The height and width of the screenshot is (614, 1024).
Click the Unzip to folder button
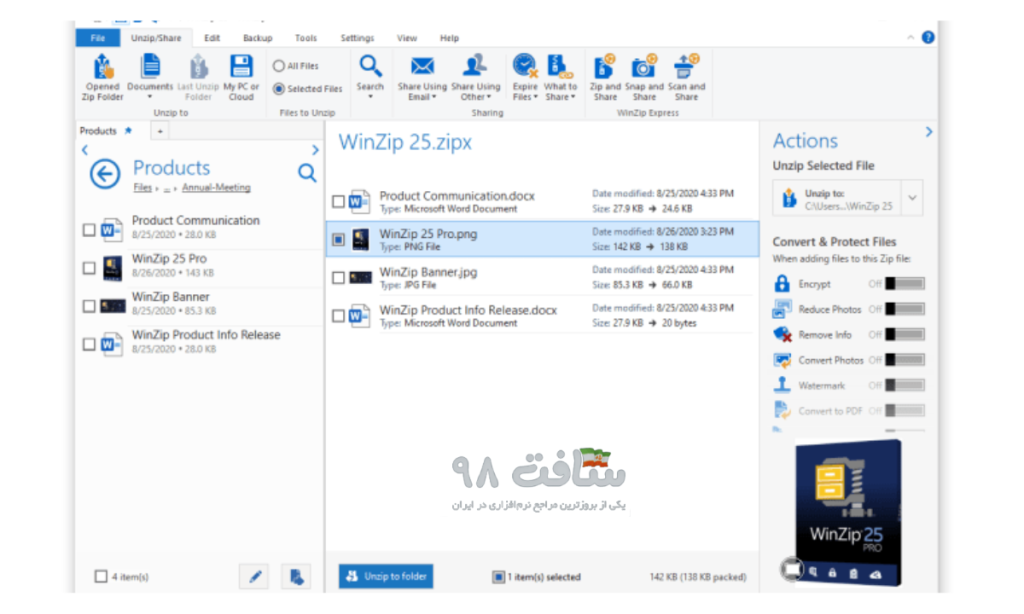pos(385,576)
